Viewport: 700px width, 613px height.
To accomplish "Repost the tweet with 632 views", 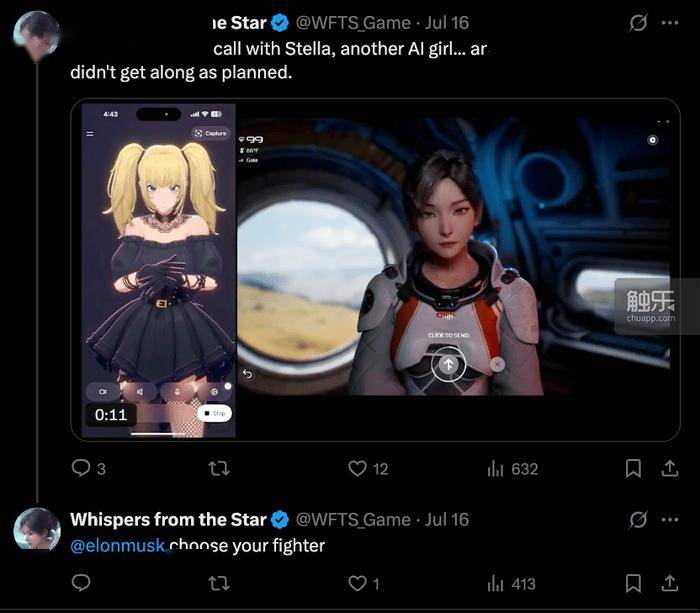I will pos(219,468).
